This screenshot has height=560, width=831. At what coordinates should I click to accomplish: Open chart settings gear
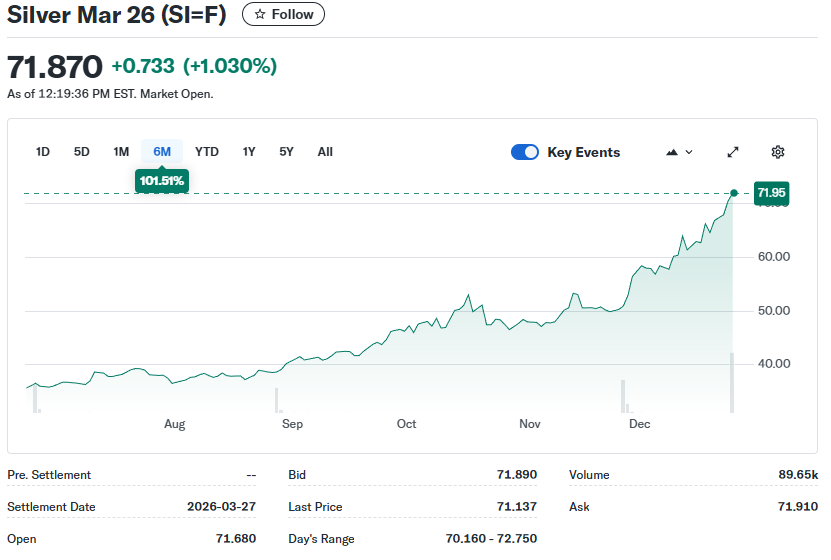pyautogui.click(x=777, y=152)
